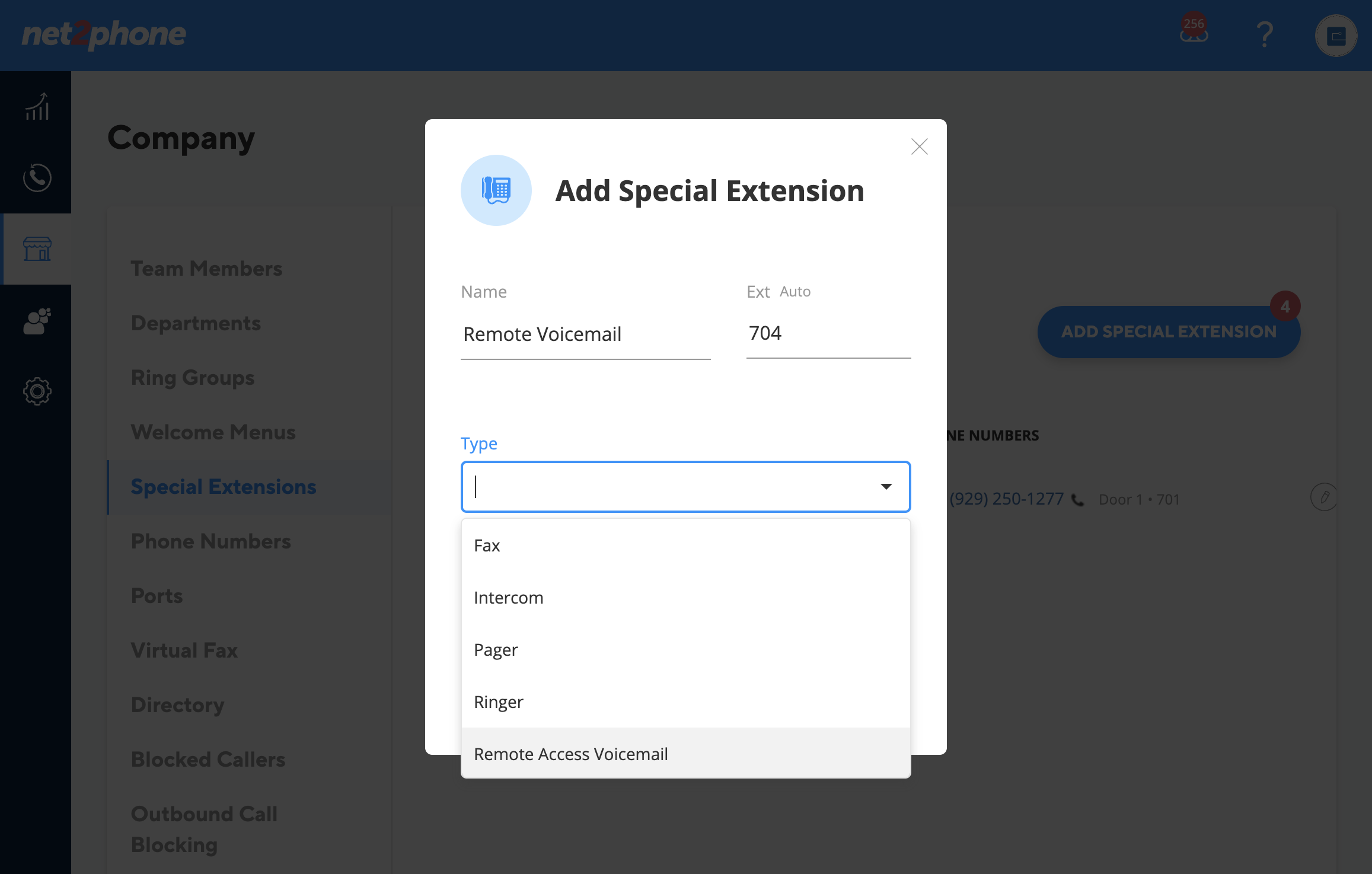Go to Welcome Menus section
The height and width of the screenshot is (874, 1372).
point(213,432)
